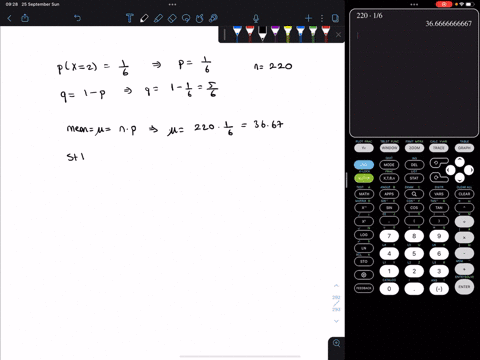Tap the X,T,θ,n key
Viewport: 480px width, 360px height.
389,178
